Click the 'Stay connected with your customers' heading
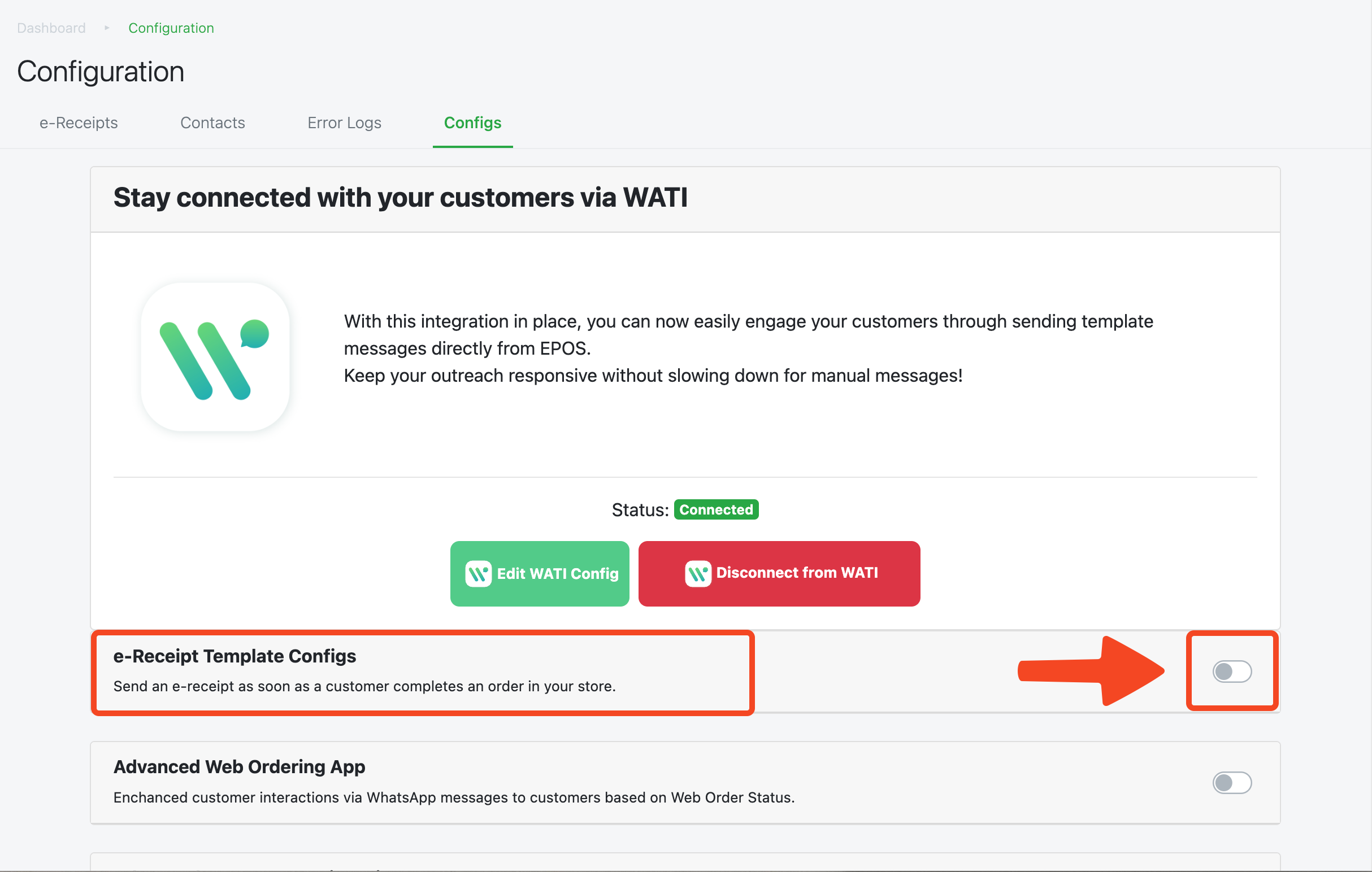 click(x=401, y=198)
